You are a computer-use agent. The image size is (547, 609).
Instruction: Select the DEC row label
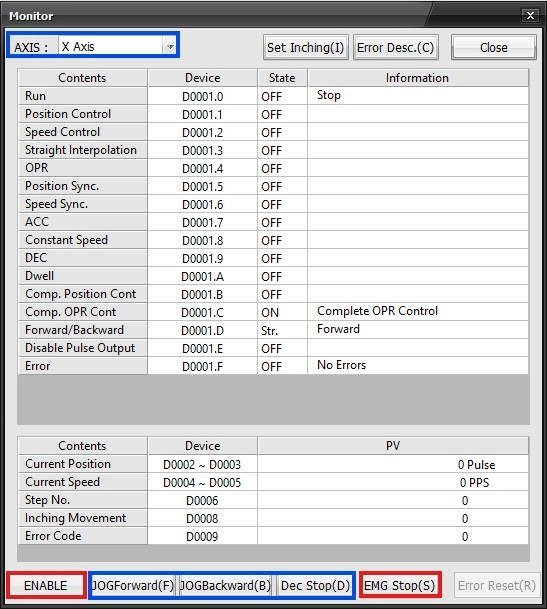click(82, 258)
